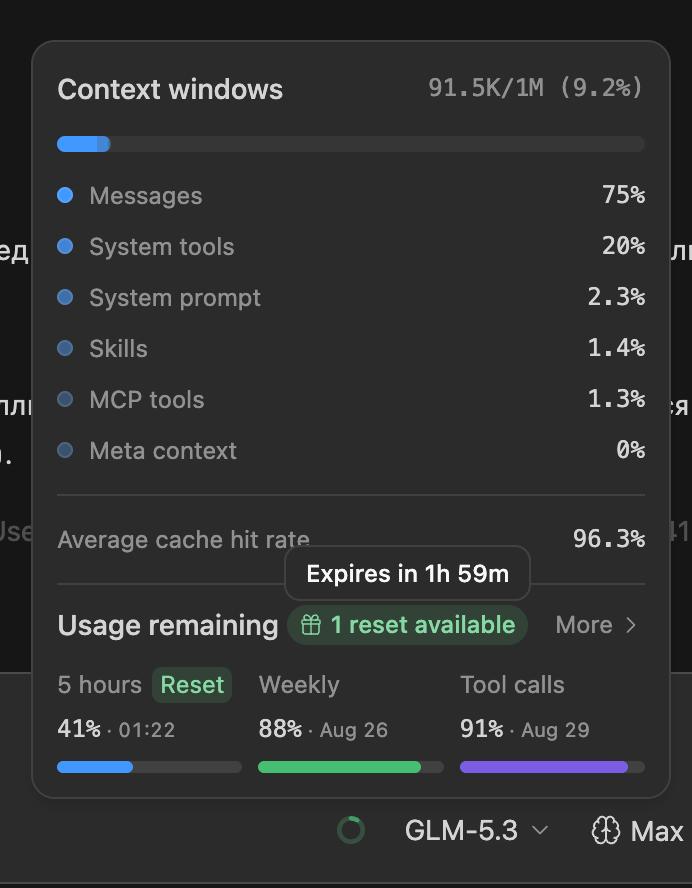The image size is (692, 888).
Task: Open the Max reasoning effort selector
Action: [638, 831]
